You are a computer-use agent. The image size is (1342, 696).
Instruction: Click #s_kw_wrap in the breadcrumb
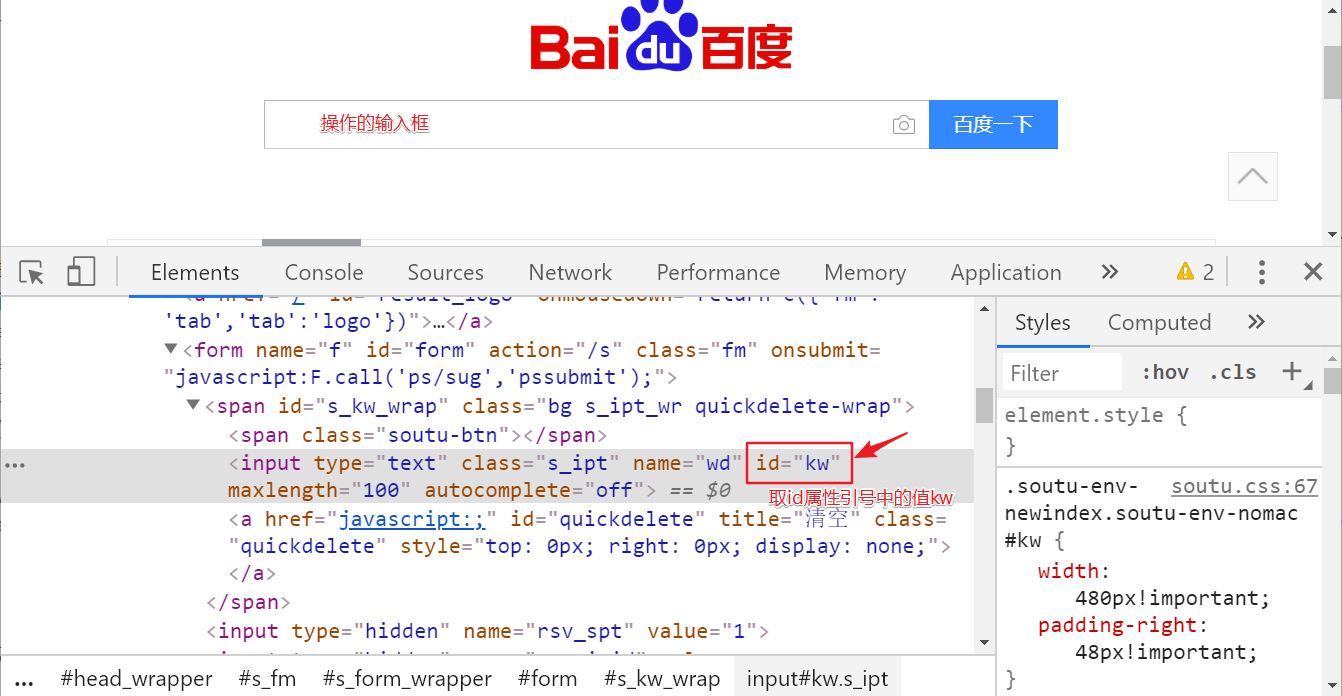point(662,678)
